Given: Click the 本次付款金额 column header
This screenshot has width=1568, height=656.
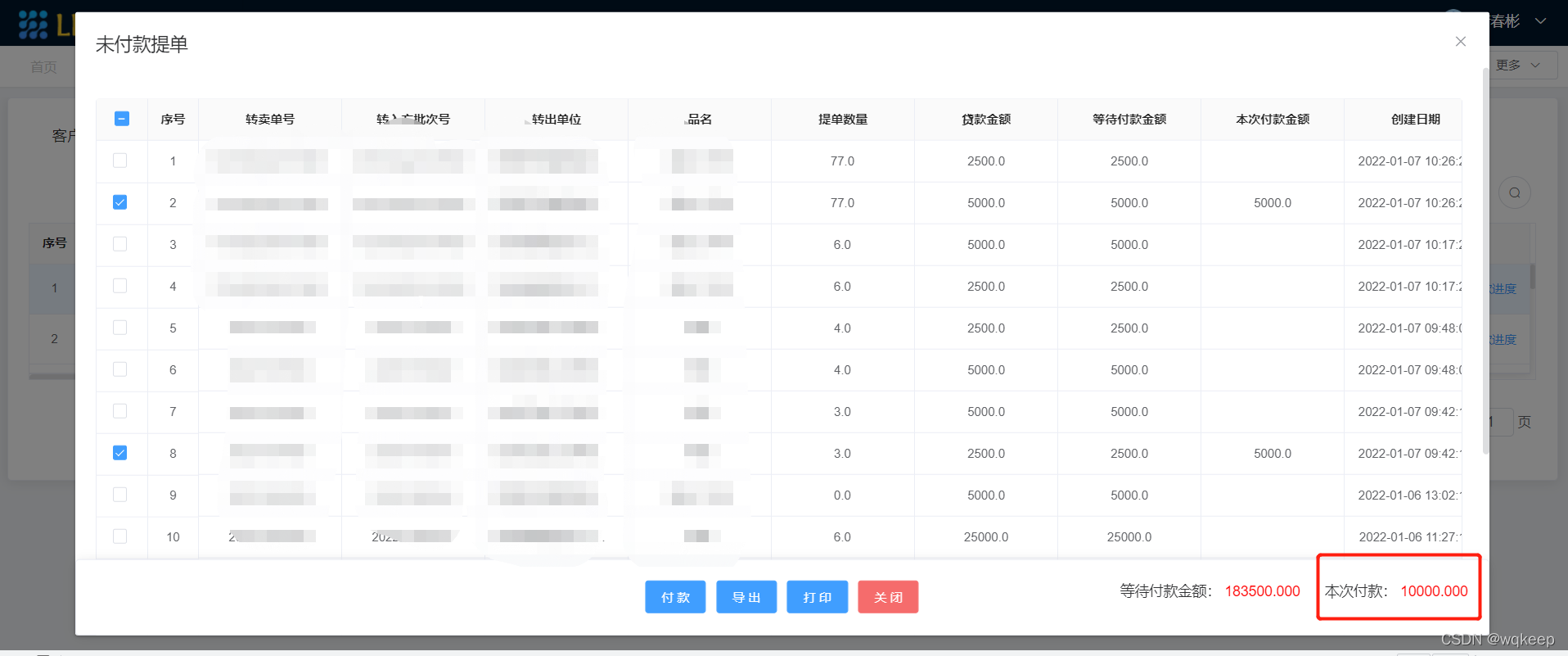Looking at the screenshot, I should coord(1273,120).
